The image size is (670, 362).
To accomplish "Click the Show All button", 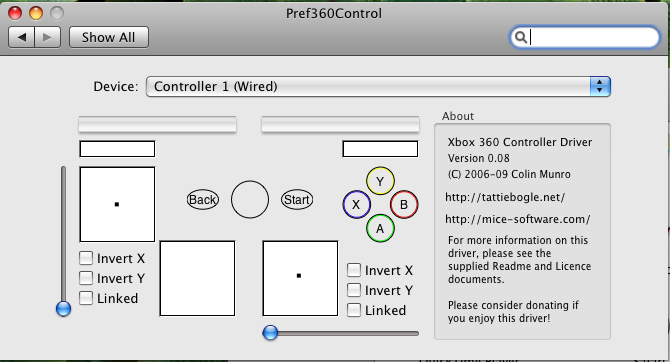I will [109, 37].
